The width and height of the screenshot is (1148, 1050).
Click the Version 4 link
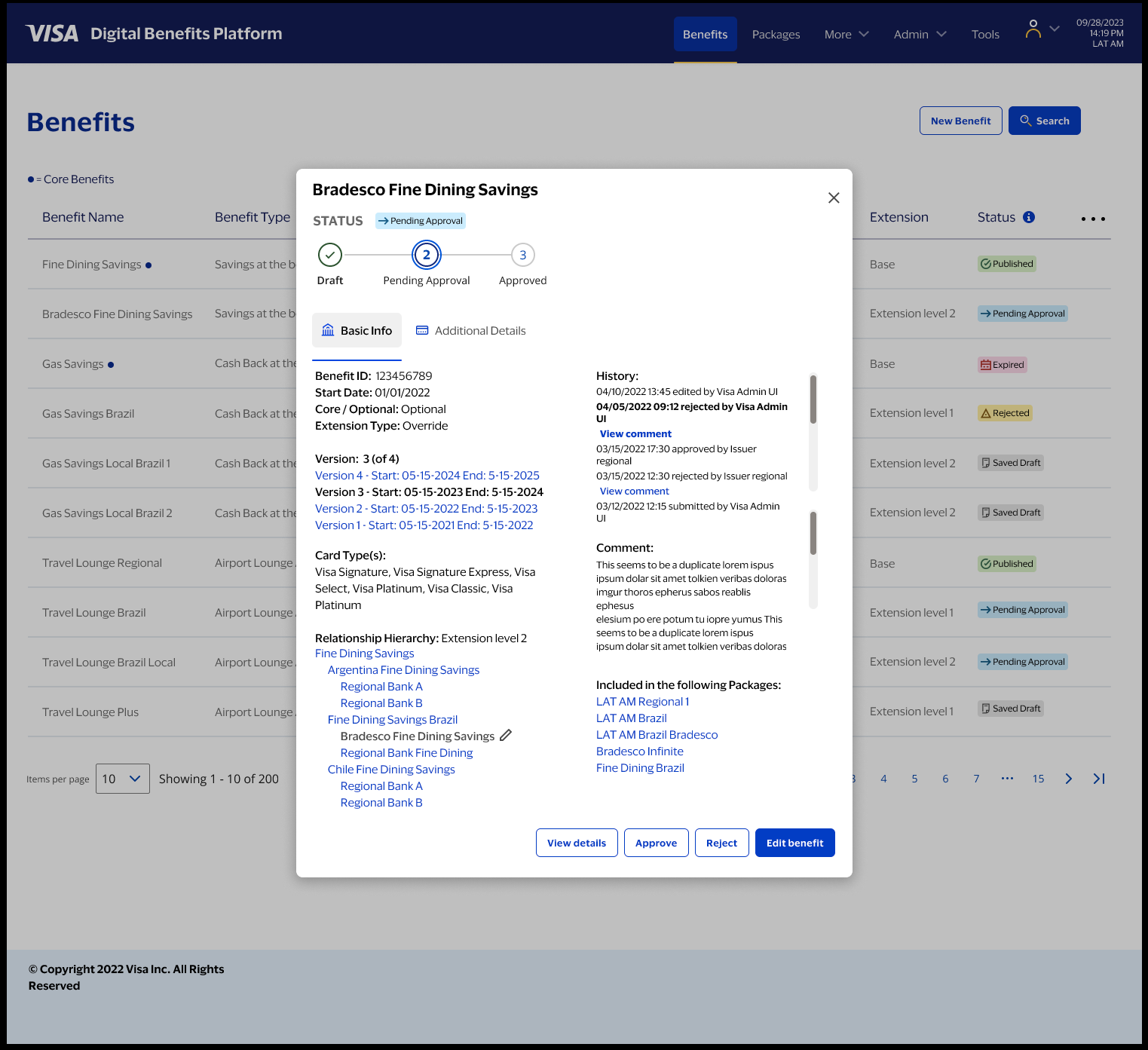tap(427, 476)
